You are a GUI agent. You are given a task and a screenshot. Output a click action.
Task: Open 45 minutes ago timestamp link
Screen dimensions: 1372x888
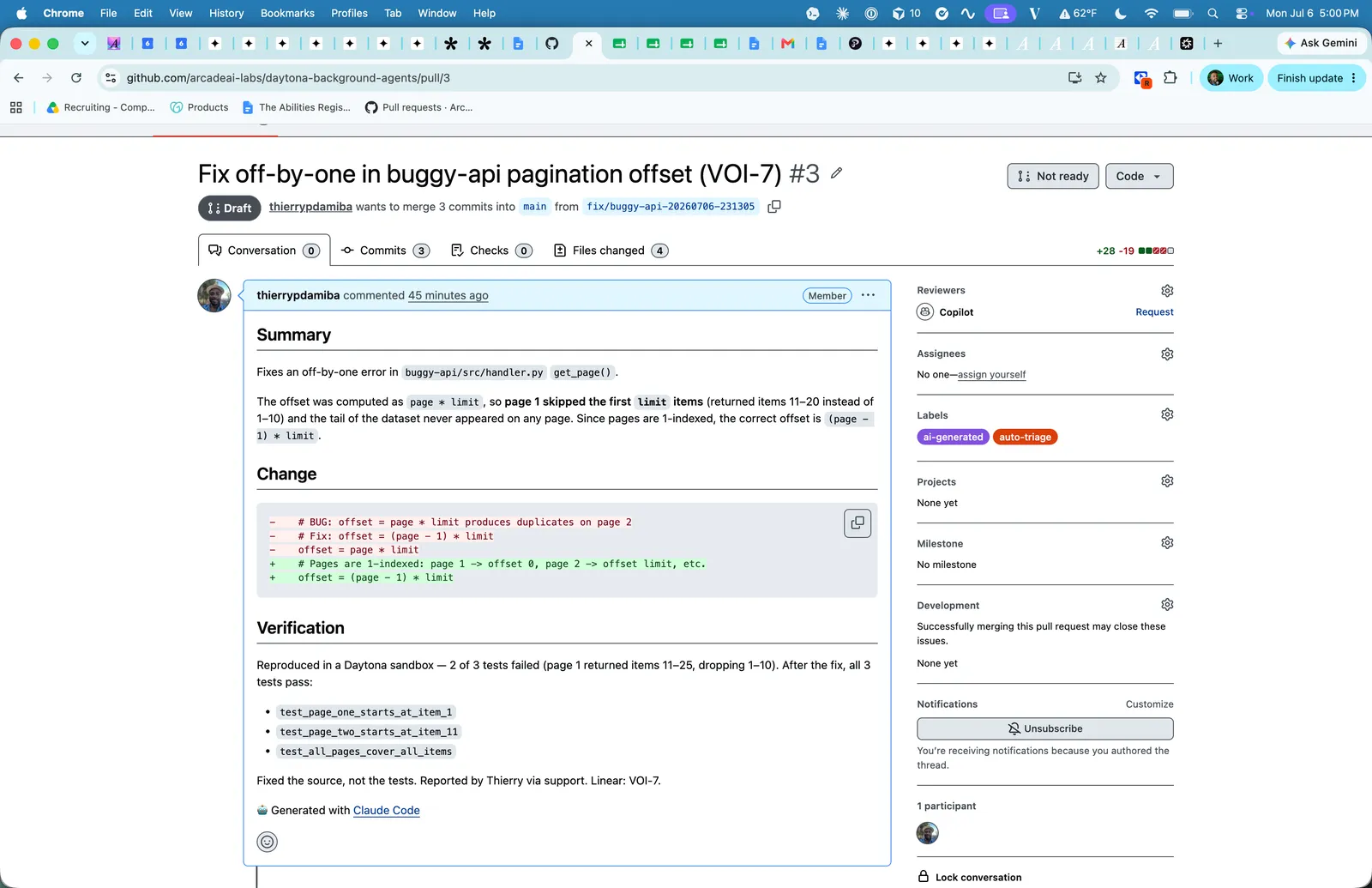[448, 296]
